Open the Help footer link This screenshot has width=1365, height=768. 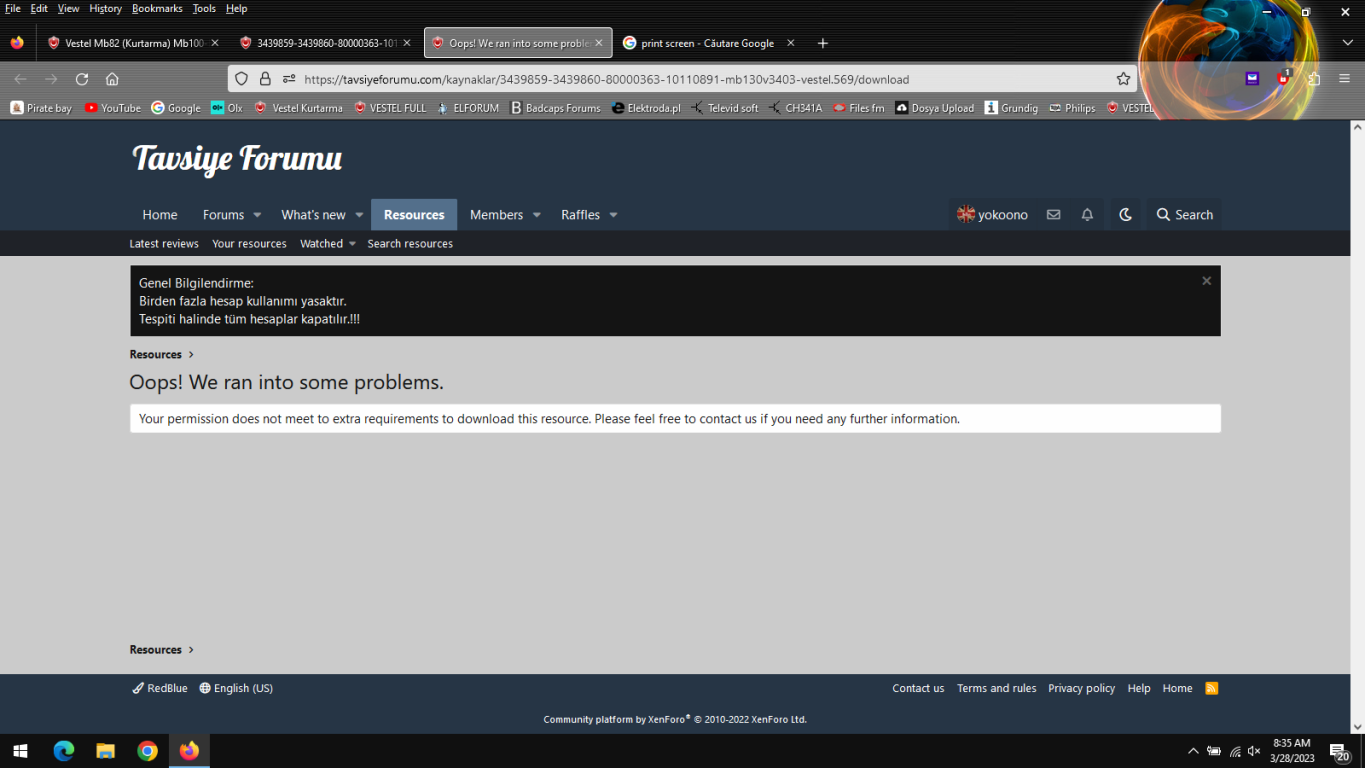pos(1139,688)
